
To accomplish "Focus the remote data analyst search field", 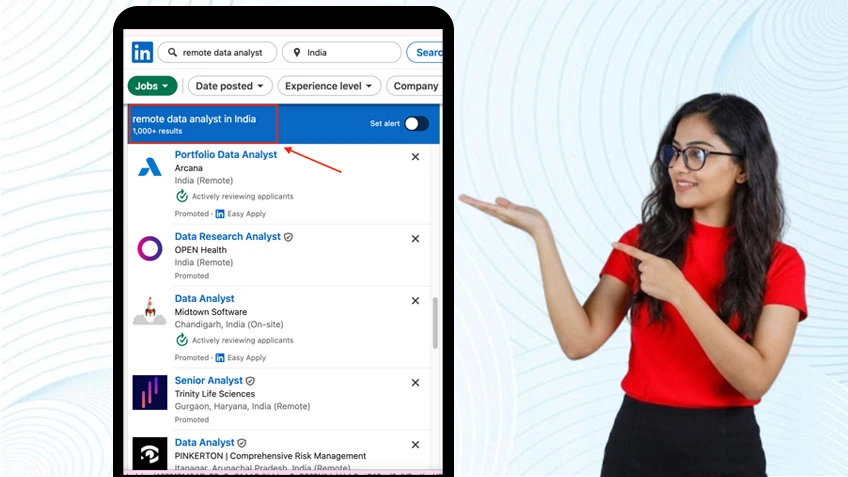I will (x=217, y=52).
